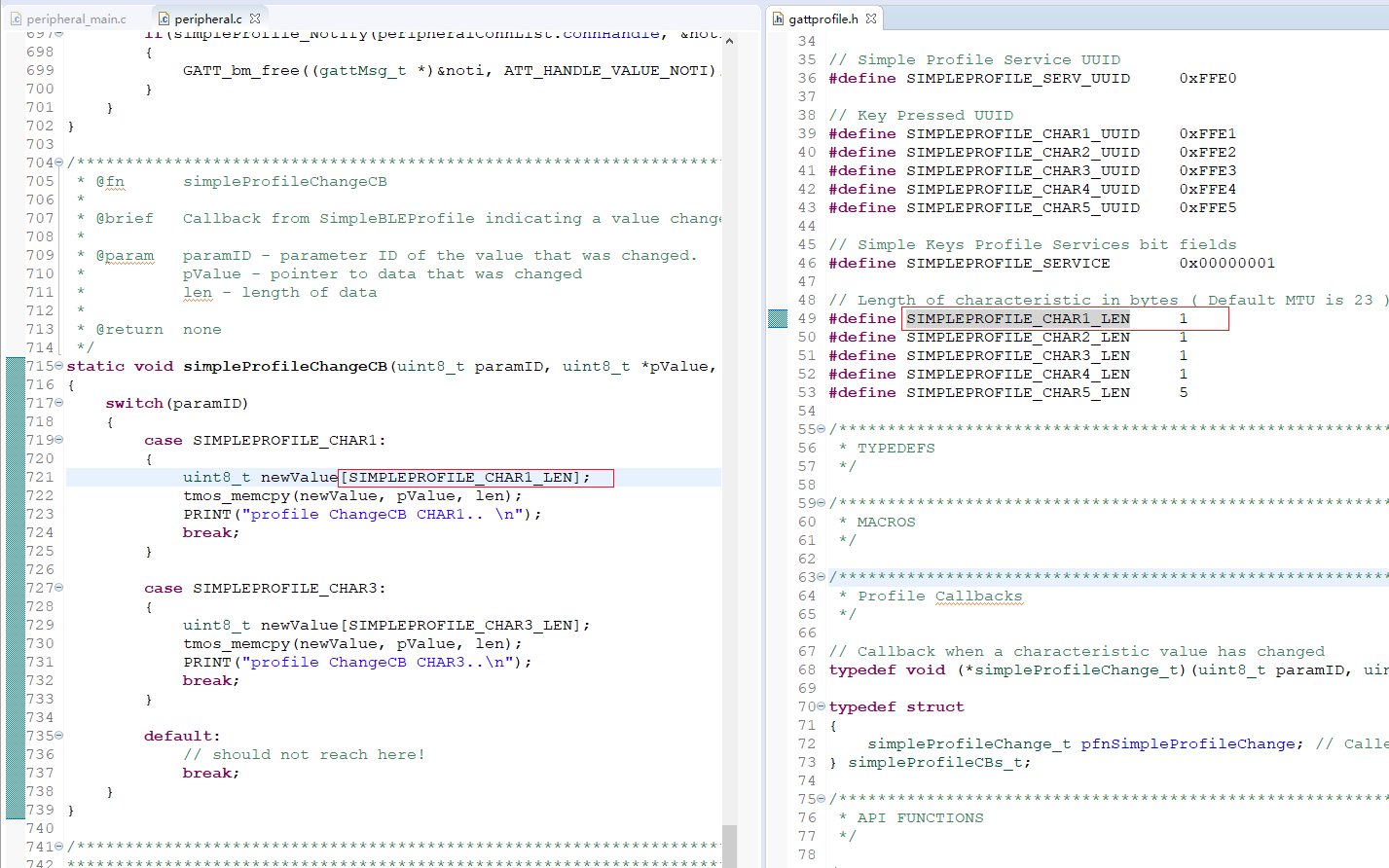This screenshot has height=868, width=1389.
Task: Click SIMPLEPROFILE_CHAR1_LEN on line 49
Action: coord(1018,318)
